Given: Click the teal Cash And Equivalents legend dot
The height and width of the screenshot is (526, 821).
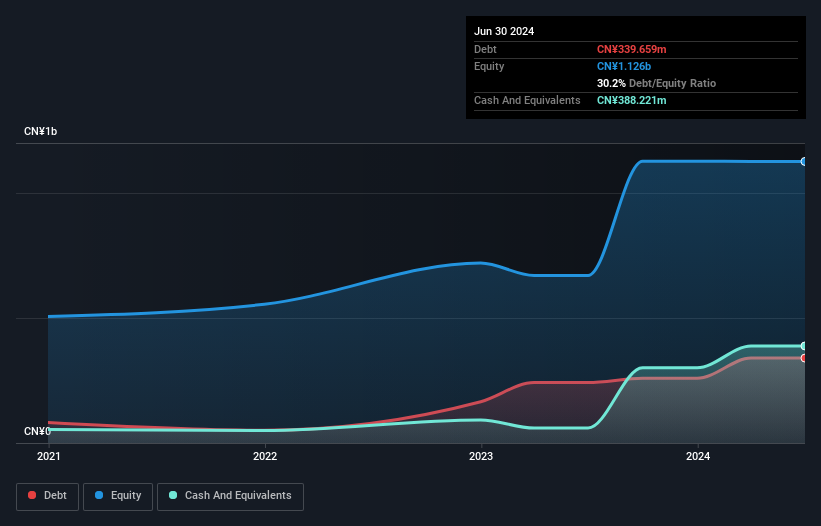Looking at the screenshot, I should 173,495.
